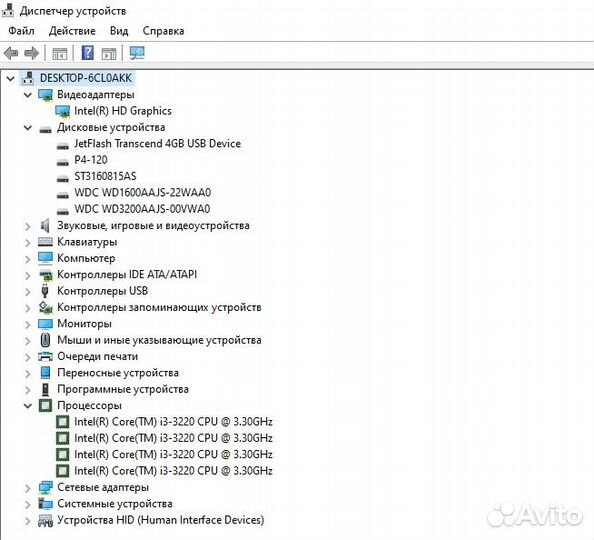The height and width of the screenshot is (540, 594).
Task: Select the last Intel Core i3-3220 processor entry
Action: pos(173,471)
